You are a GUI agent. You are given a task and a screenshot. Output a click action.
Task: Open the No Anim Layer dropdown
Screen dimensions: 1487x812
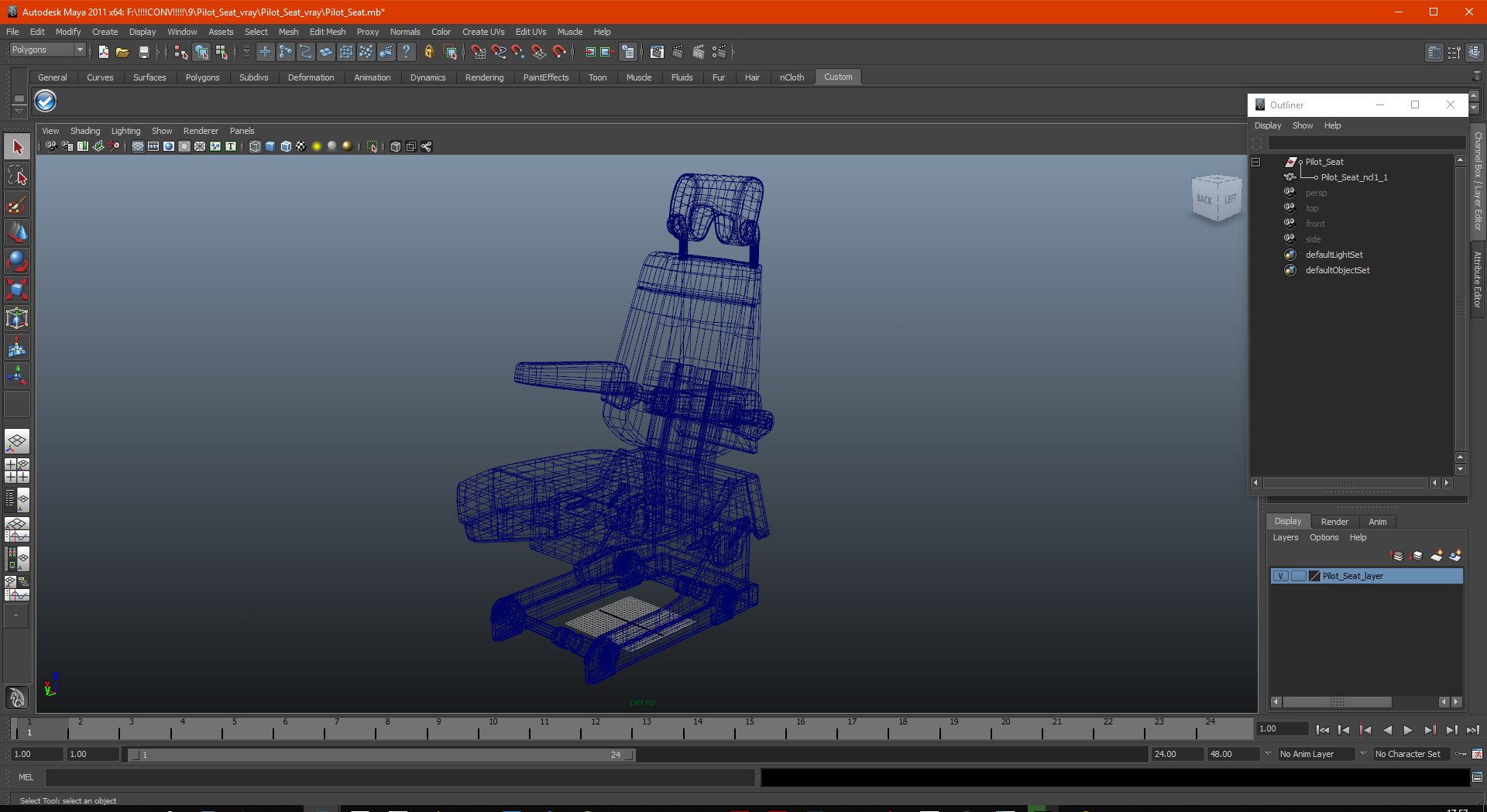(x=1316, y=754)
